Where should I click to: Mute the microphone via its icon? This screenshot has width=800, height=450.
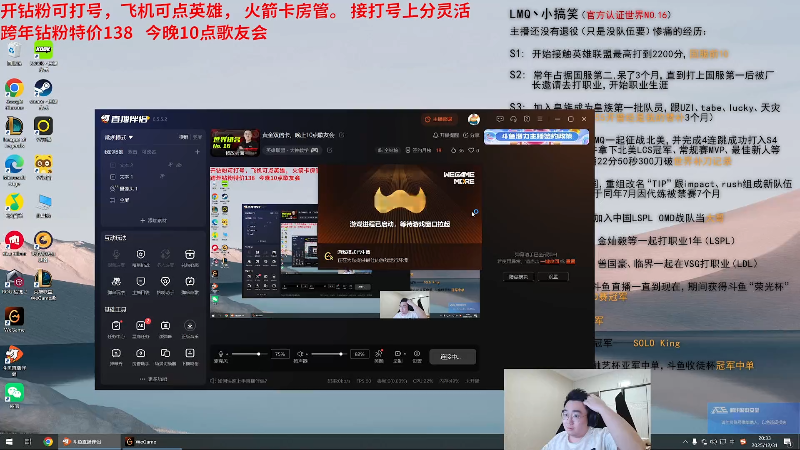click(220, 354)
